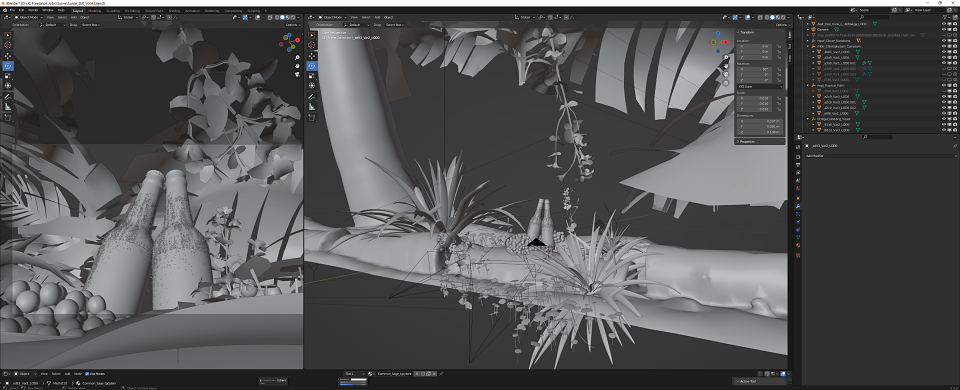Image resolution: width=960 pixels, height=390 pixels.
Task: Click the zoom magnifier icon in left viewport
Action: coord(298,58)
